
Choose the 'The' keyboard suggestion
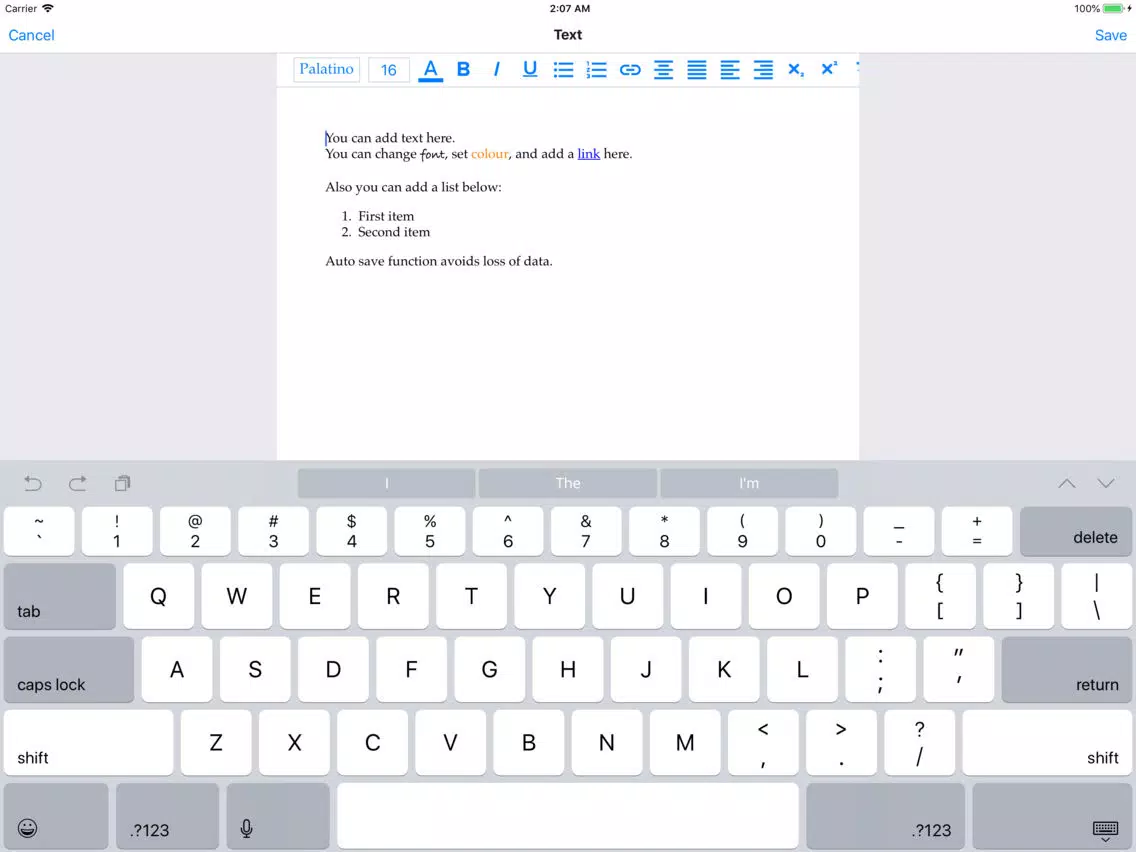tap(568, 483)
